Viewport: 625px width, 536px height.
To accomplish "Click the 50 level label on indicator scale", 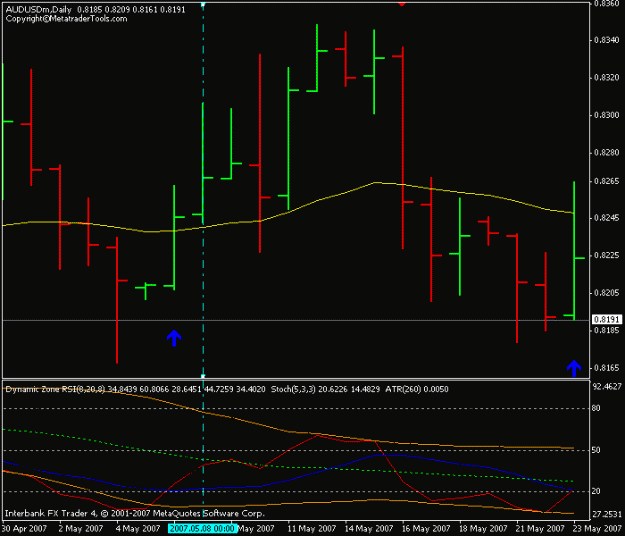I will 596,450.
